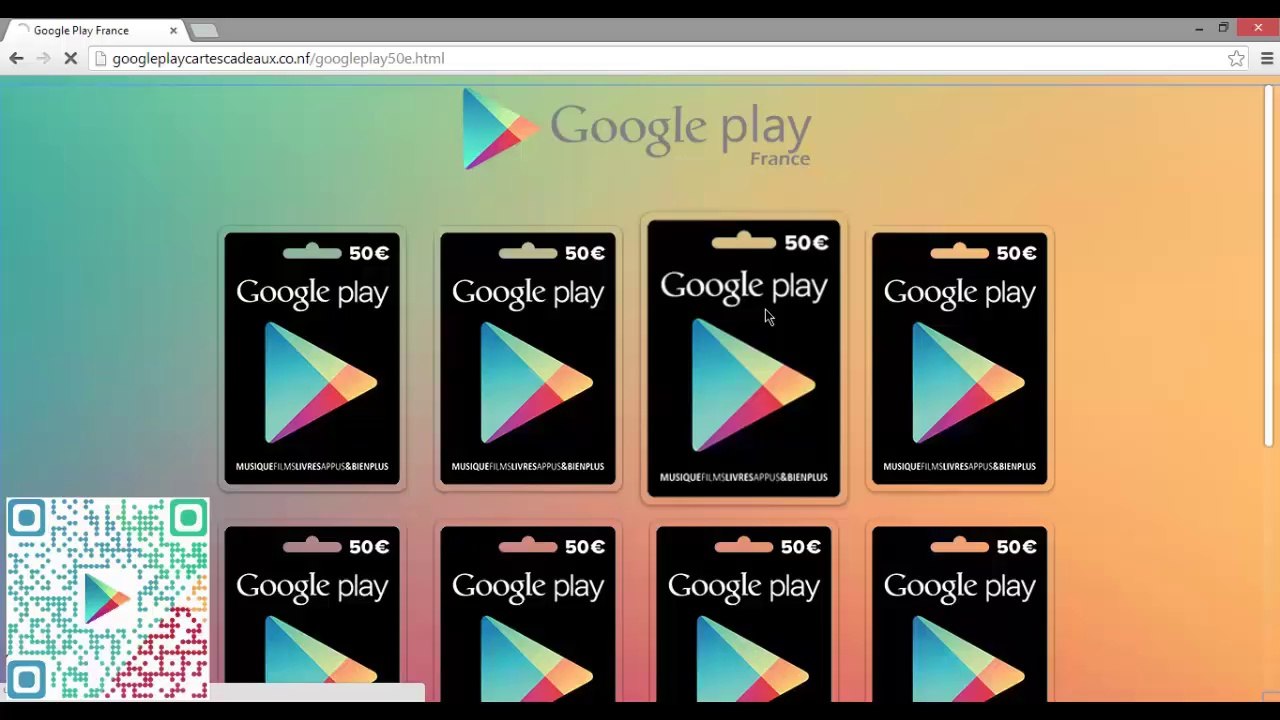Stop loading the page
This screenshot has width=1280, height=720.
pos(70,59)
